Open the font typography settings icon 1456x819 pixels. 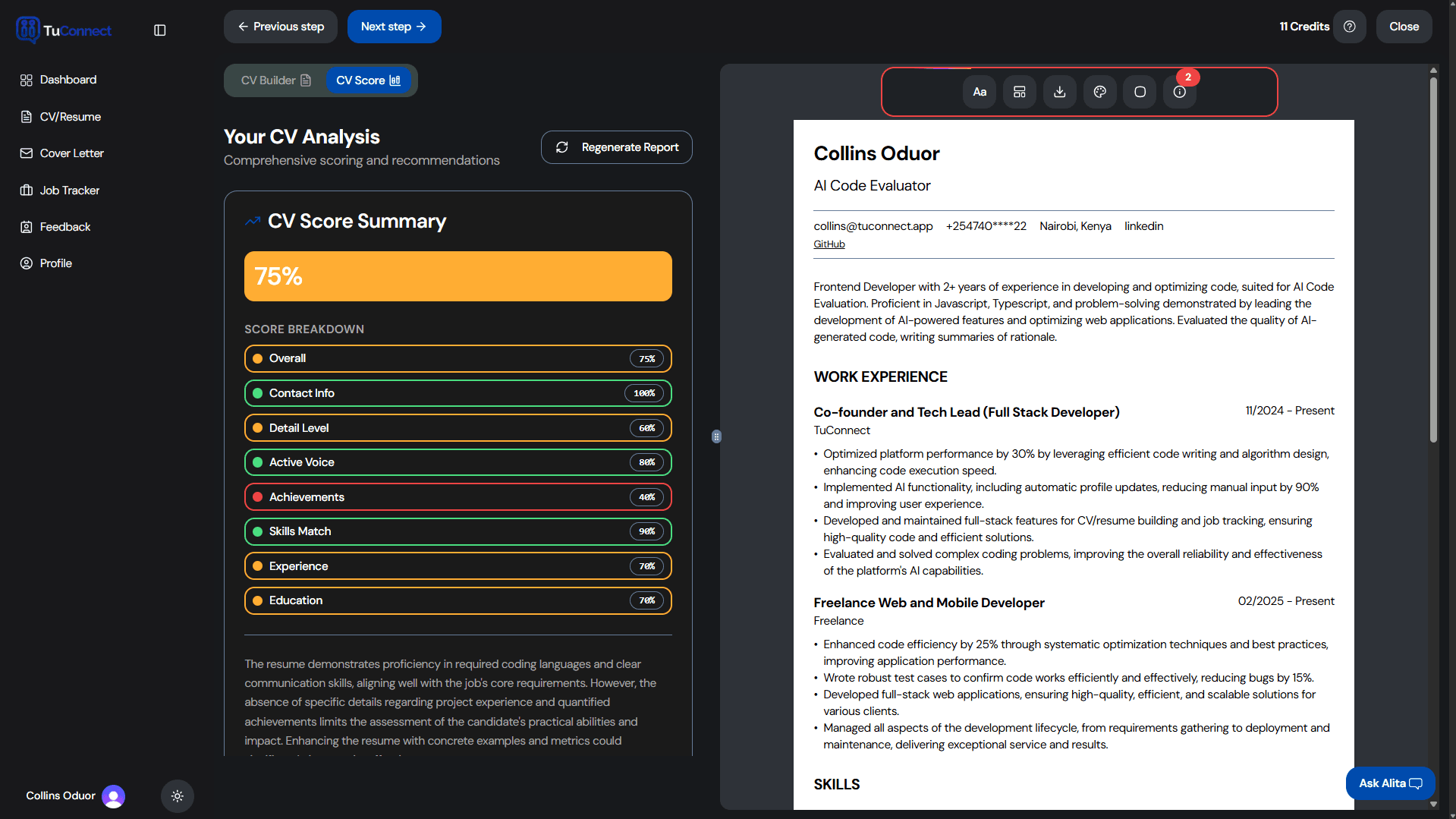[979, 91]
